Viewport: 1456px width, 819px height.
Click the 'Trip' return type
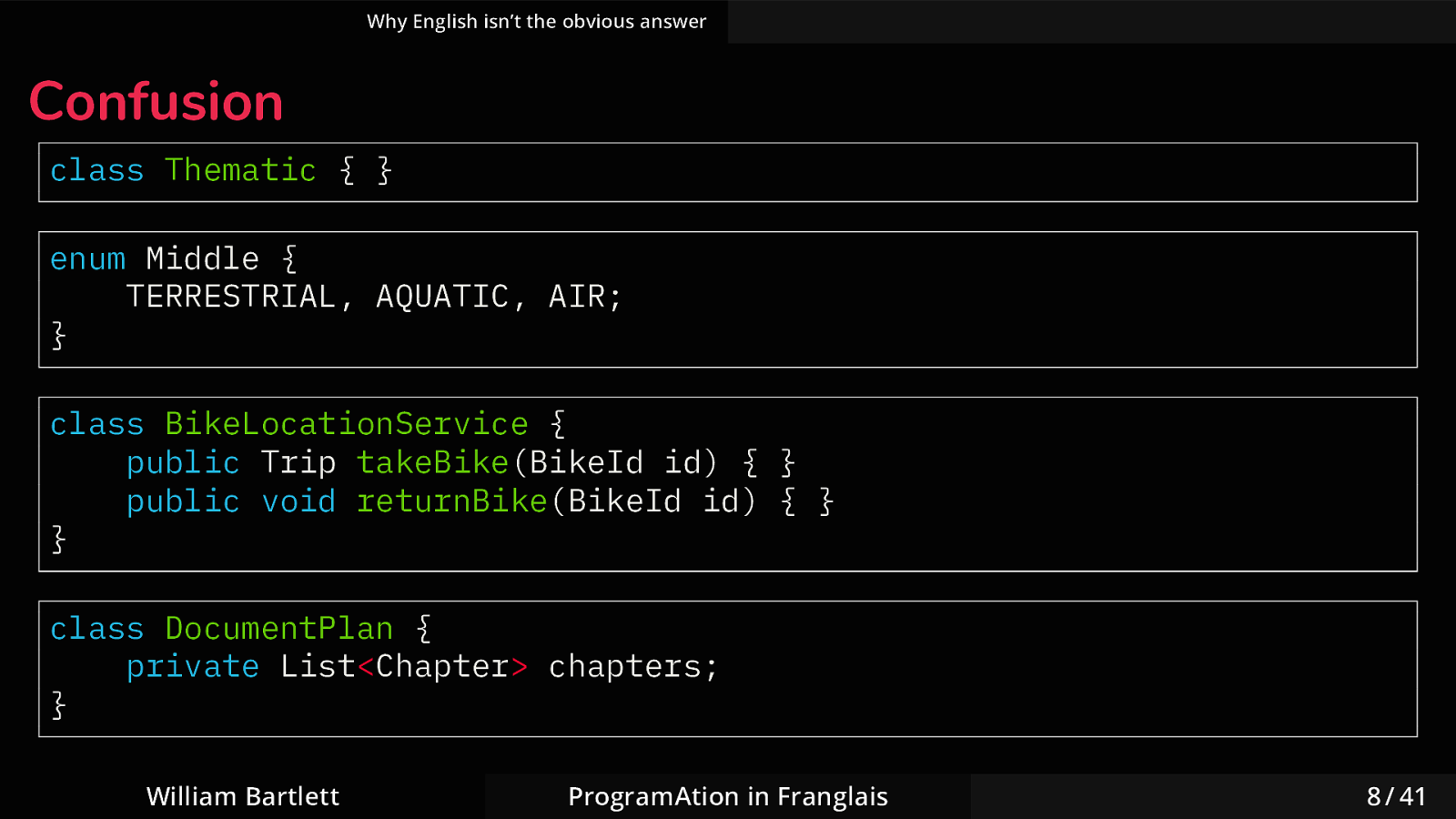click(x=298, y=463)
